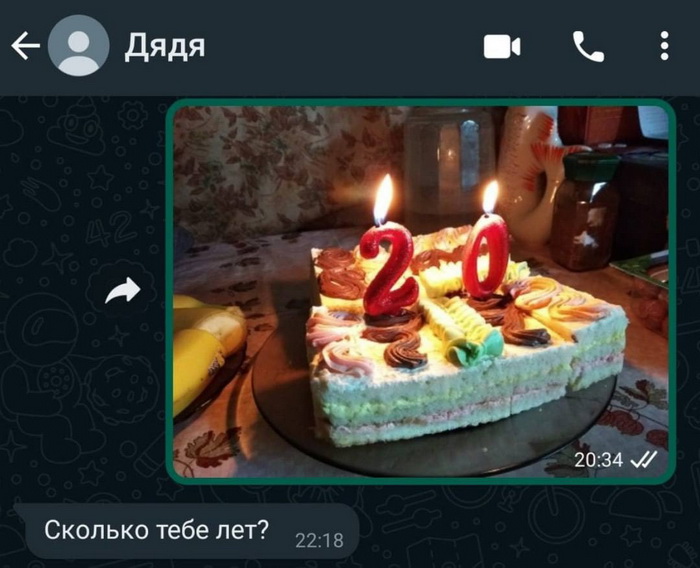Click the received message bubble tail
This screenshot has height=568, width=700.
pyautogui.click(x=20, y=509)
